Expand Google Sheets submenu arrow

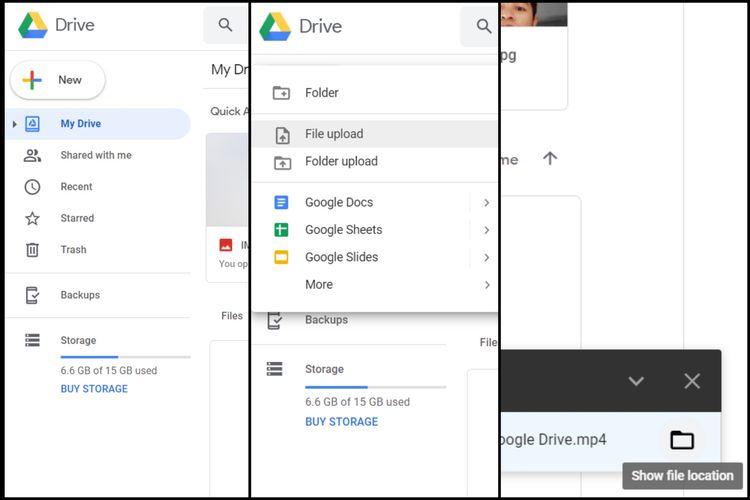[486, 230]
